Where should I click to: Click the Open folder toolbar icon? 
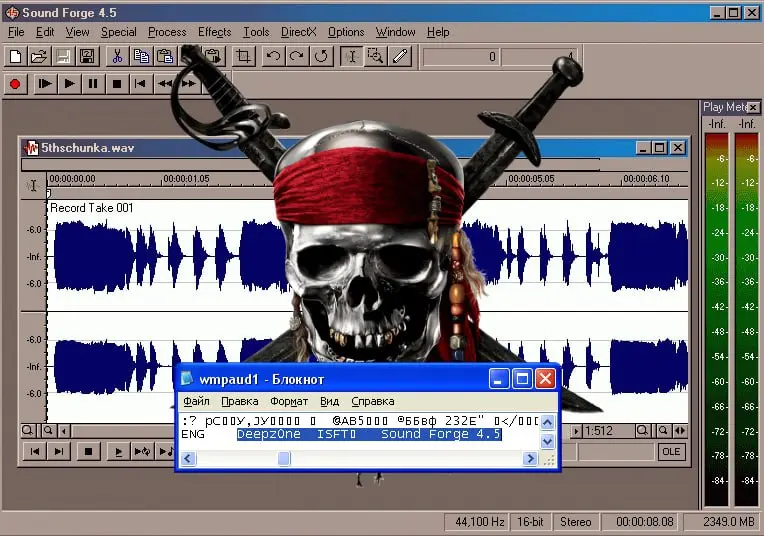click(x=39, y=57)
